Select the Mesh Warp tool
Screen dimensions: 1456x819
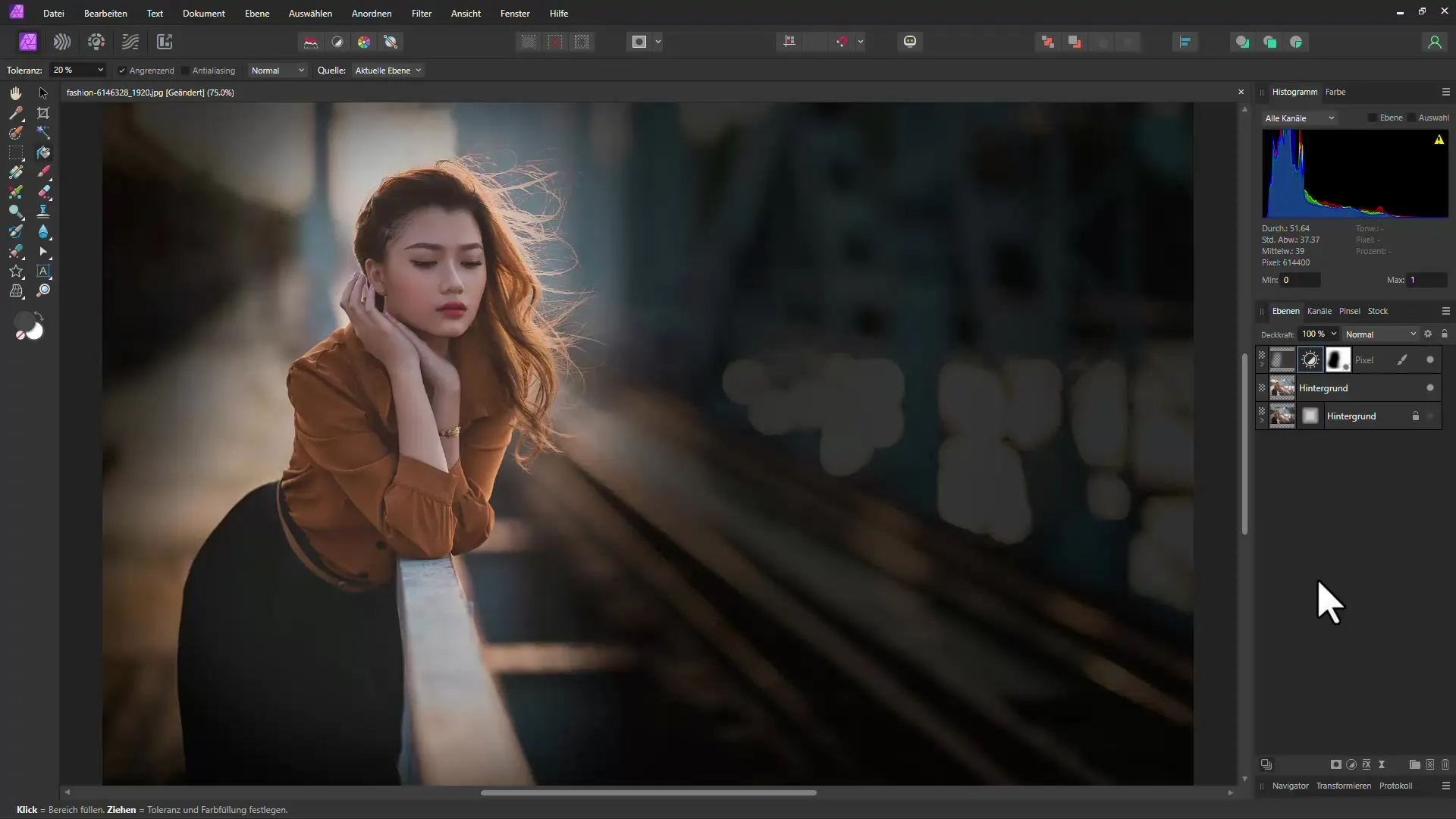point(15,290)
